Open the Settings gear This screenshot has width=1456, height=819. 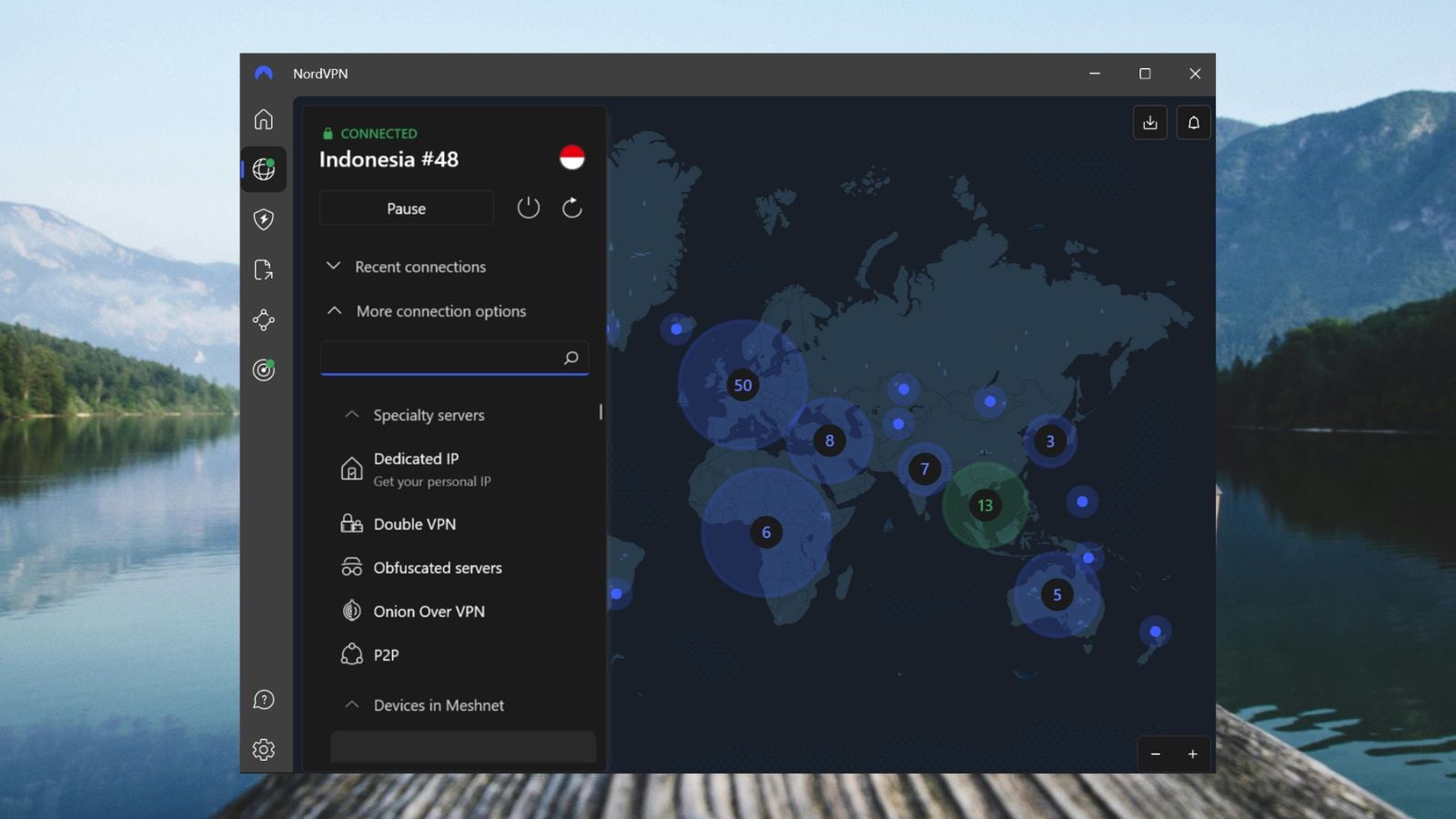click(263, 749)
